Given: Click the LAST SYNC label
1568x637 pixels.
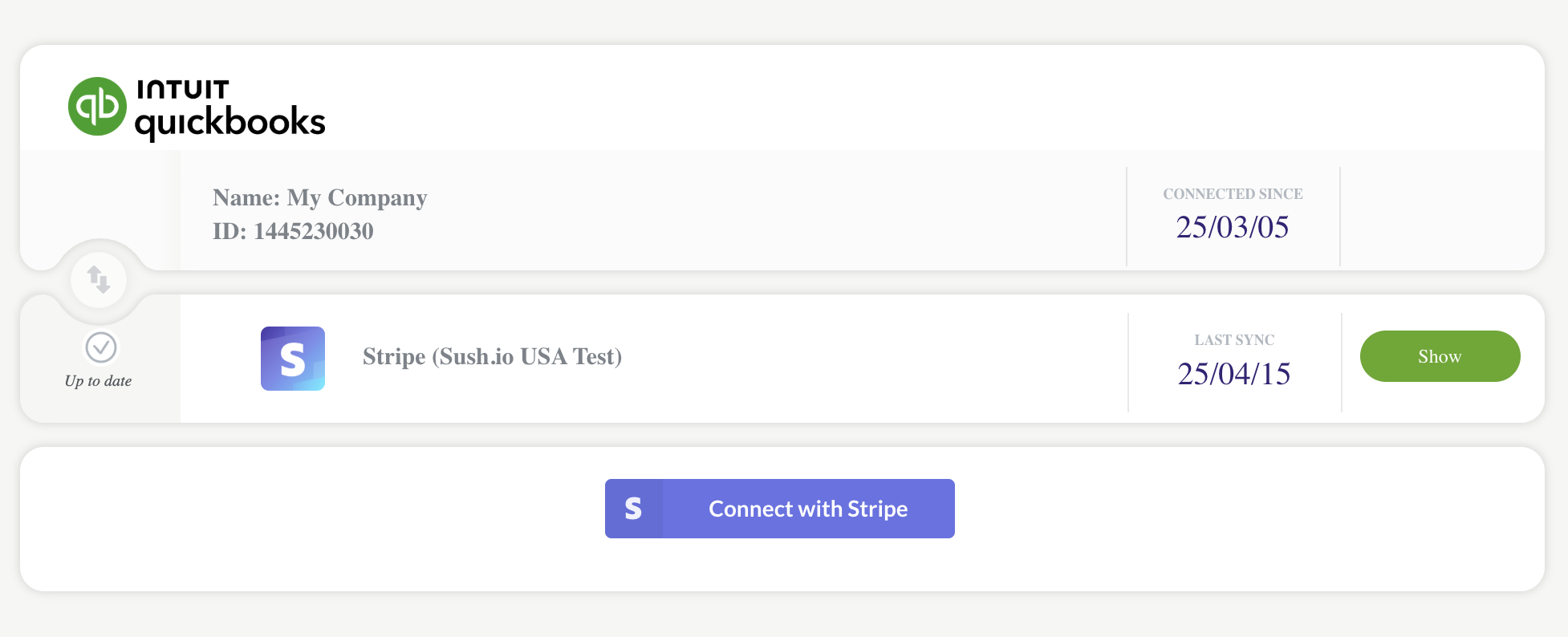Looking at the screenshot, I should pos(1234,340).
